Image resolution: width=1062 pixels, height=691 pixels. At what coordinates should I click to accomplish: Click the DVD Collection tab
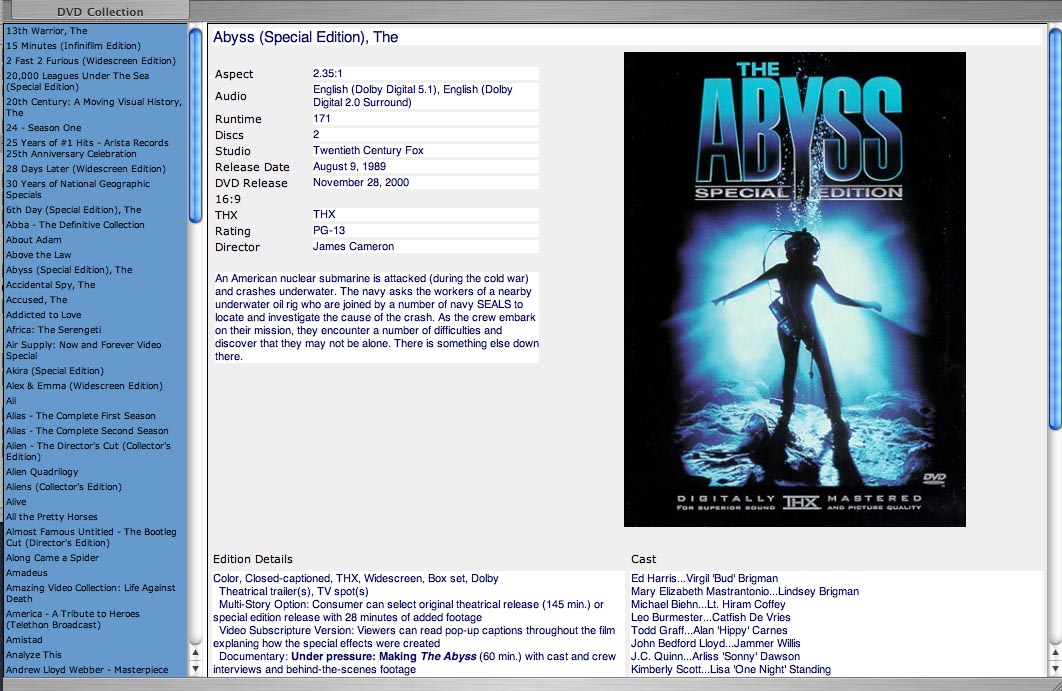(x=99, y=12)
